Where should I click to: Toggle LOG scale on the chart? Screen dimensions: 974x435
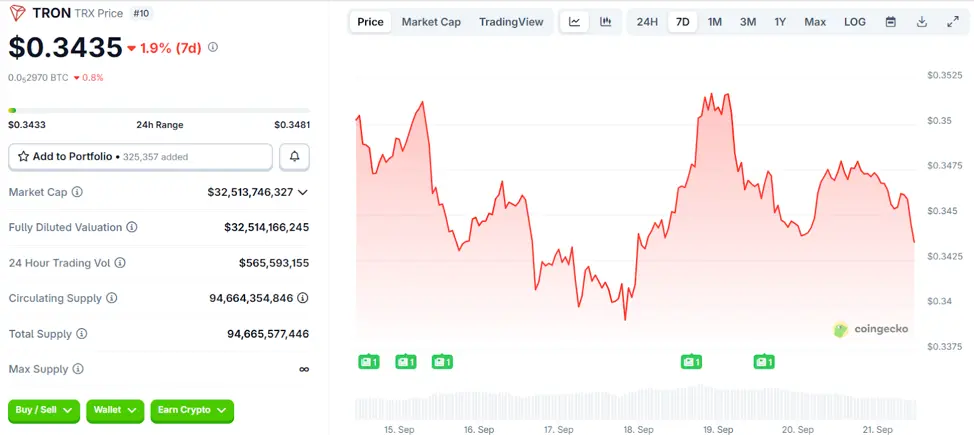pyautogui.click(x=855, y=22)
